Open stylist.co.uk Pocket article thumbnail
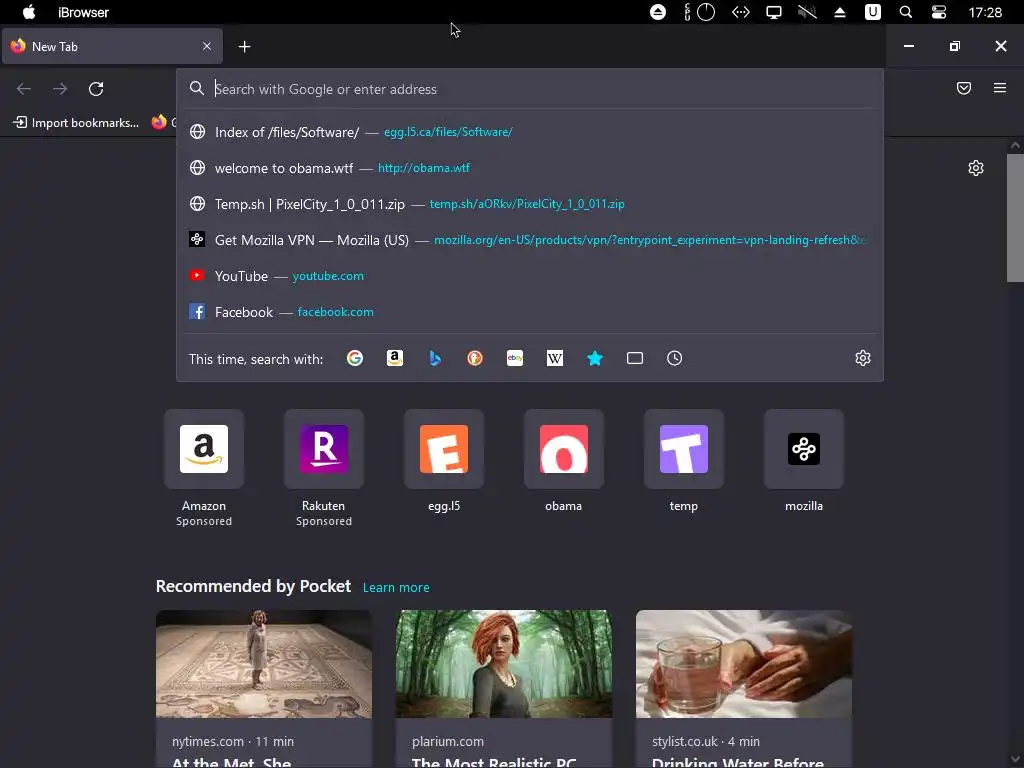The width and height of the screenshot is (1024, 768). [744, 664]
